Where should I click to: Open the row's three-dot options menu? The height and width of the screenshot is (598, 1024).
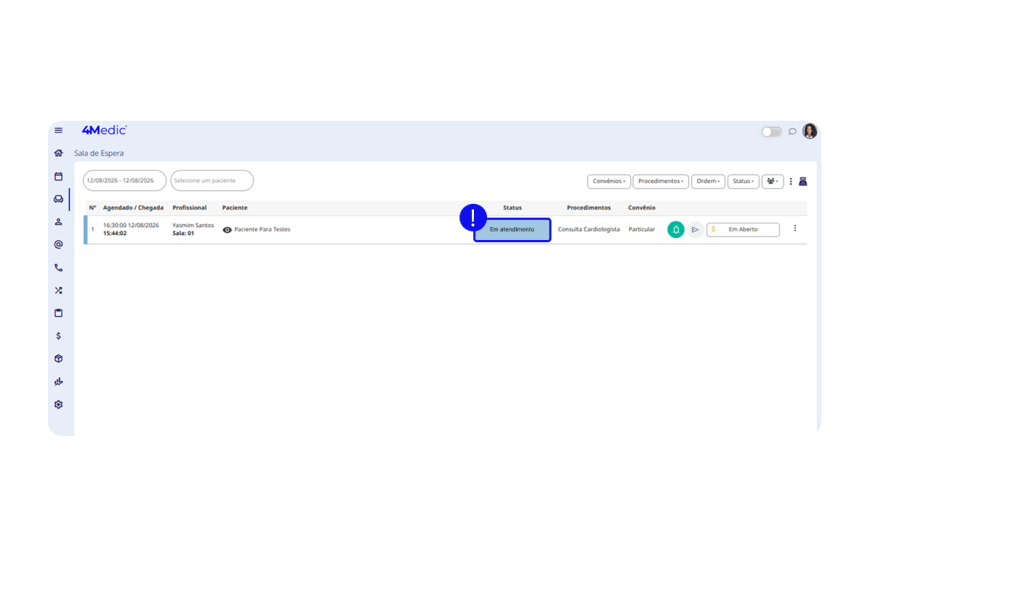[795, 228]
